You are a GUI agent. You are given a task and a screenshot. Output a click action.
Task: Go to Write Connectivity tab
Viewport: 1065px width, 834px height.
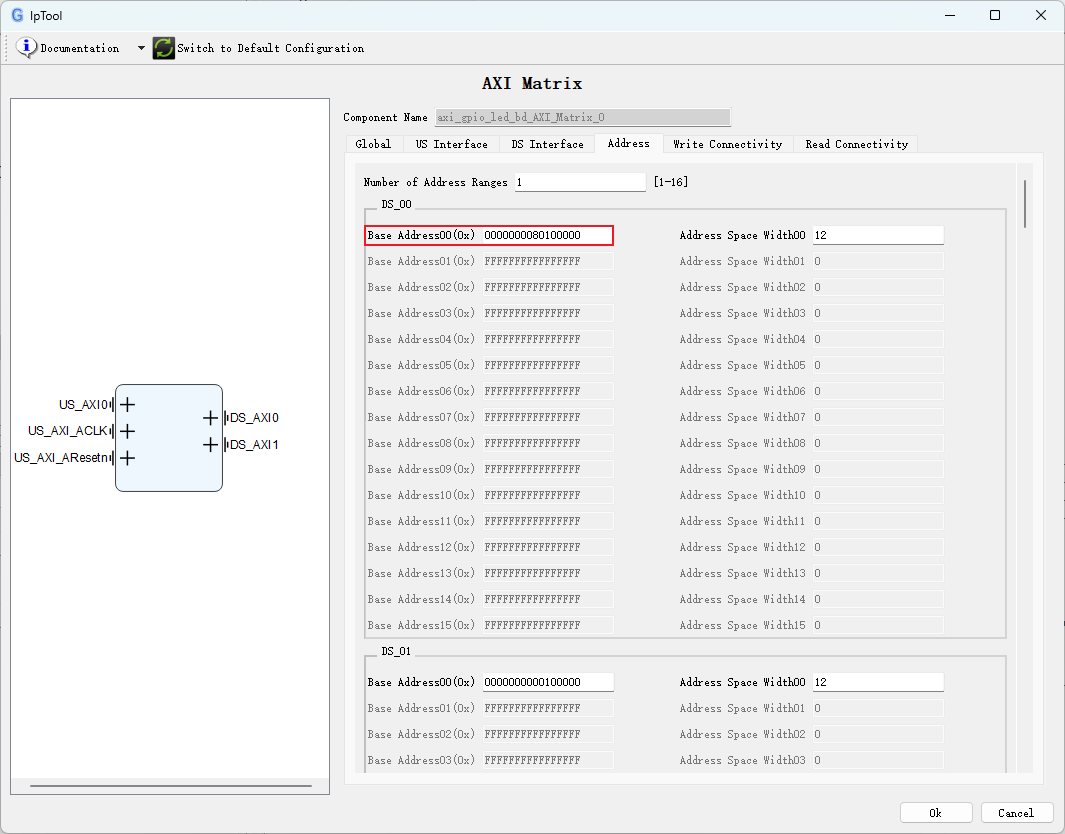point(727,144)
